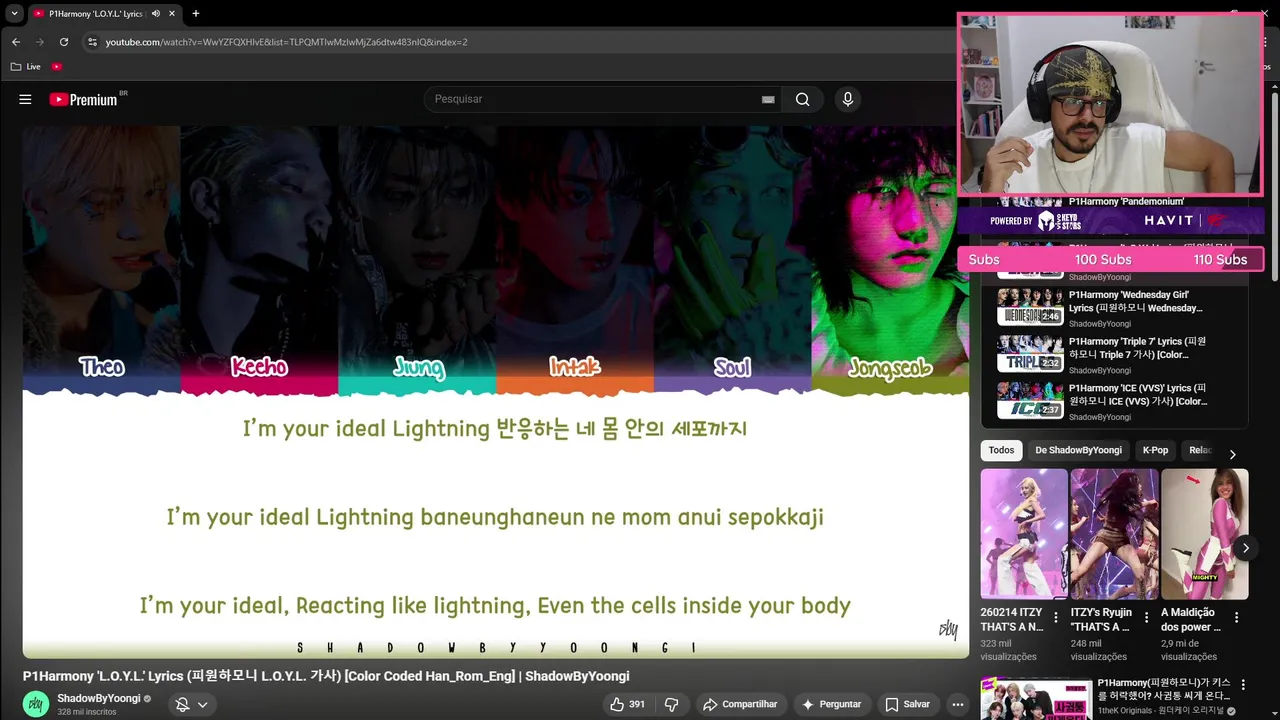The height and width of the screenshot is (720, 1280).
Task: Open ShadowByYoongi channel name link
Action: tap(99, 698)
